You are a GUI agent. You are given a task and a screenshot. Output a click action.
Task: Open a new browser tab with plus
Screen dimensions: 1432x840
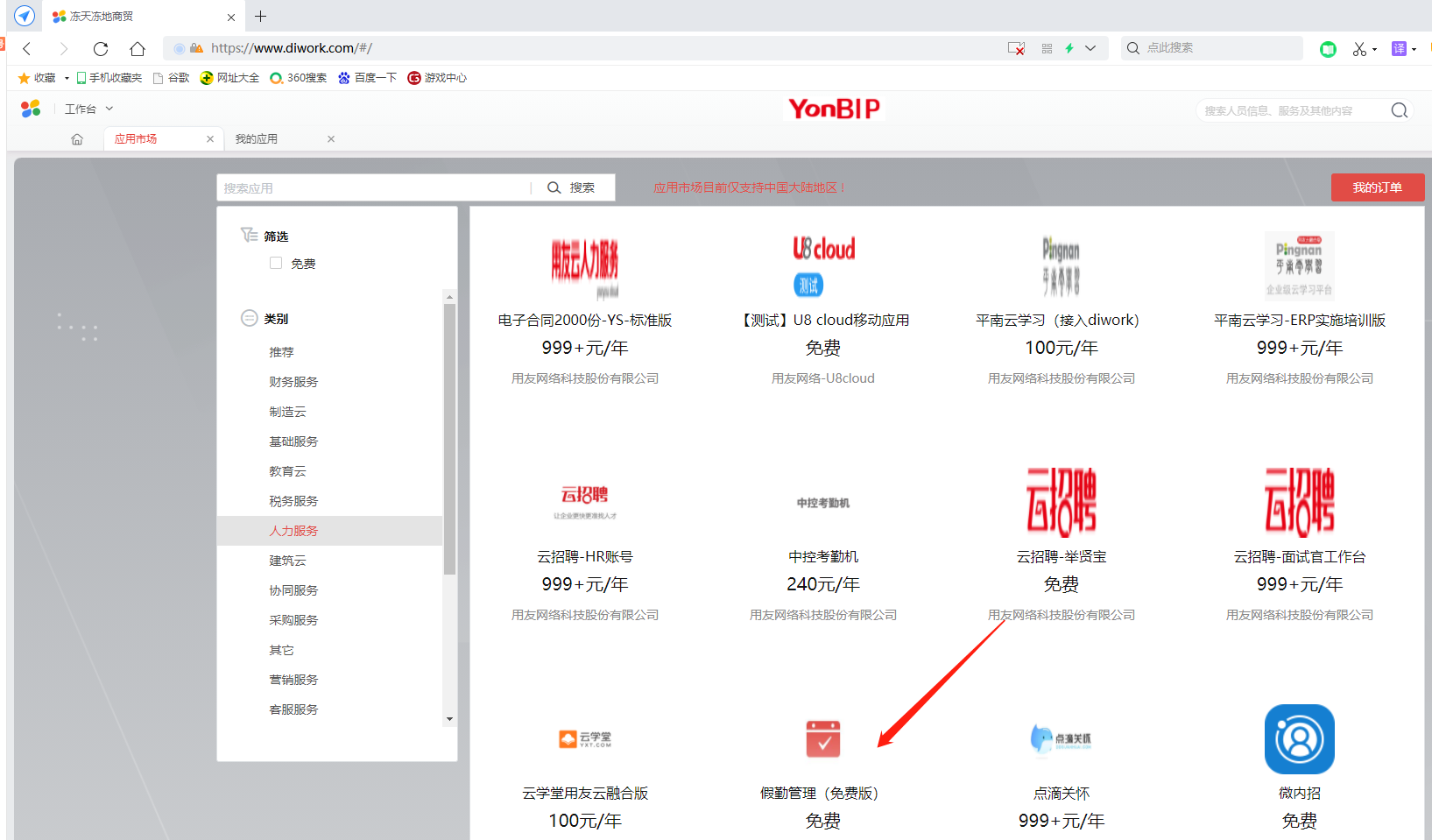260,16
